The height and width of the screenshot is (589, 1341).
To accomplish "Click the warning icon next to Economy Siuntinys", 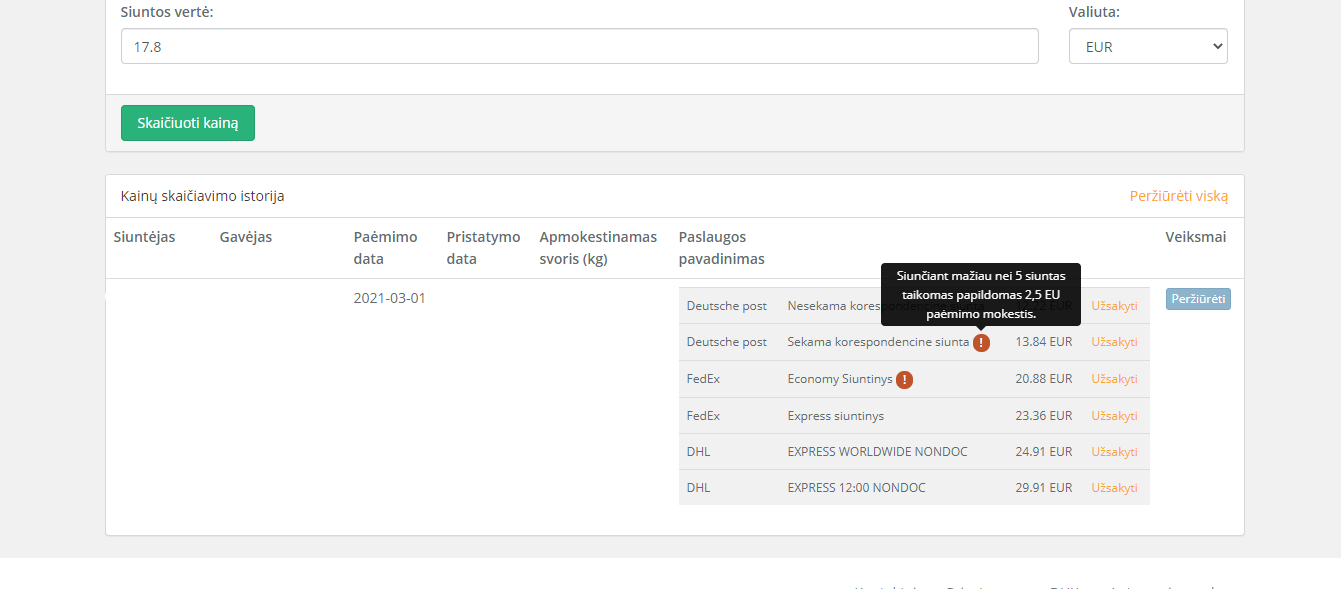I will (904, 379).
